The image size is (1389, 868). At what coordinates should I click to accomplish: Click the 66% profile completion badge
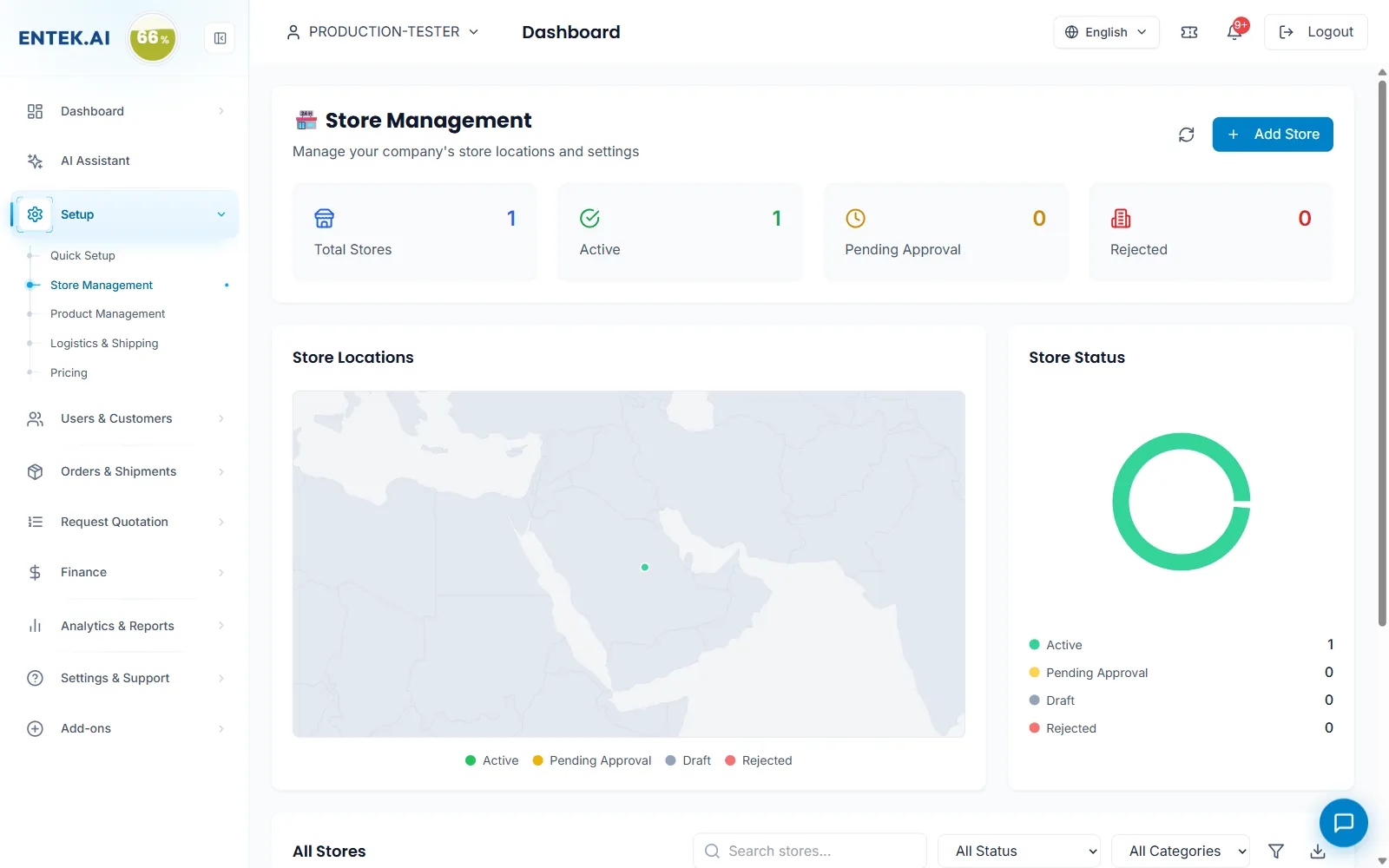(153, 38)
